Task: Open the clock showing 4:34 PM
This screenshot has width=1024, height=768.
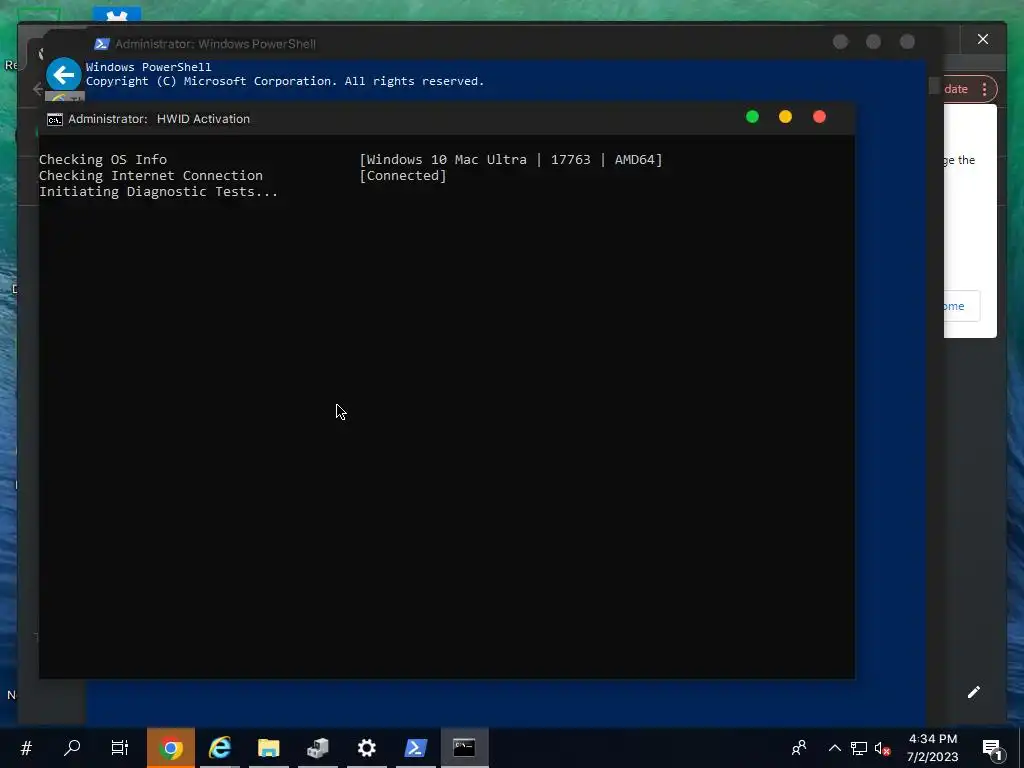Action: point(933,748)
